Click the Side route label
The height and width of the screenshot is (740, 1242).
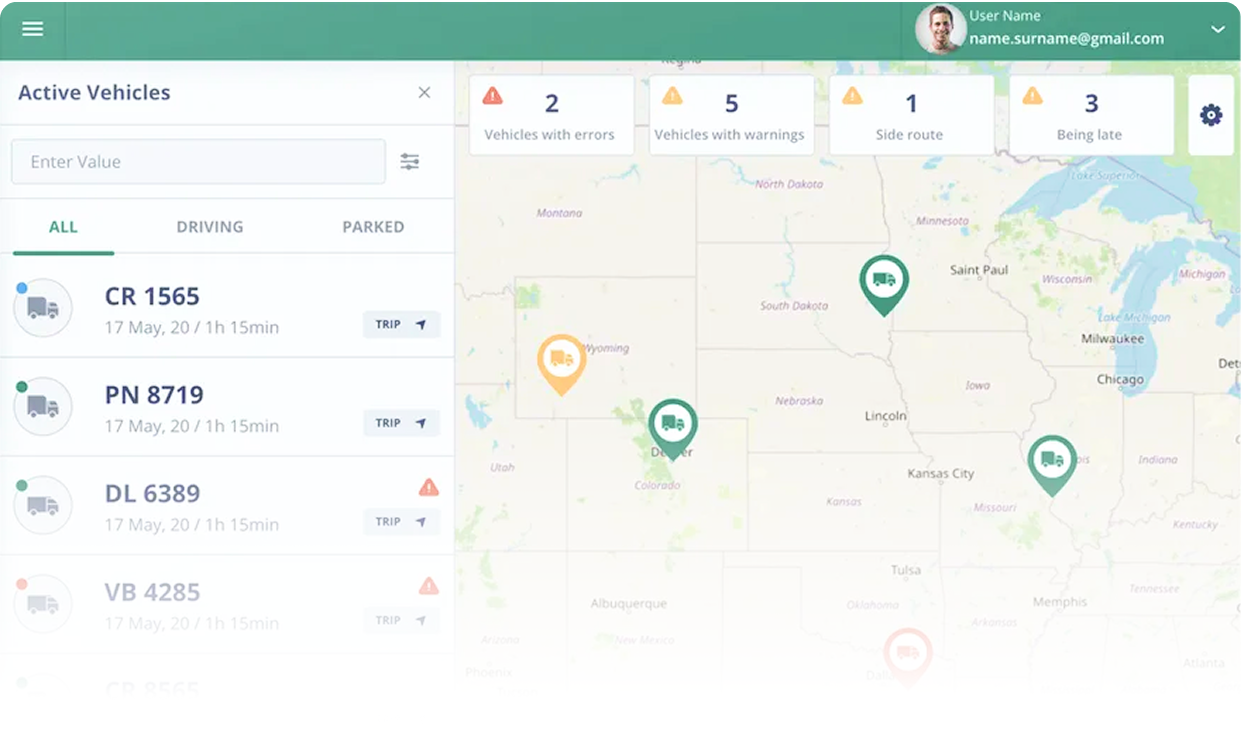pos(910,134)
